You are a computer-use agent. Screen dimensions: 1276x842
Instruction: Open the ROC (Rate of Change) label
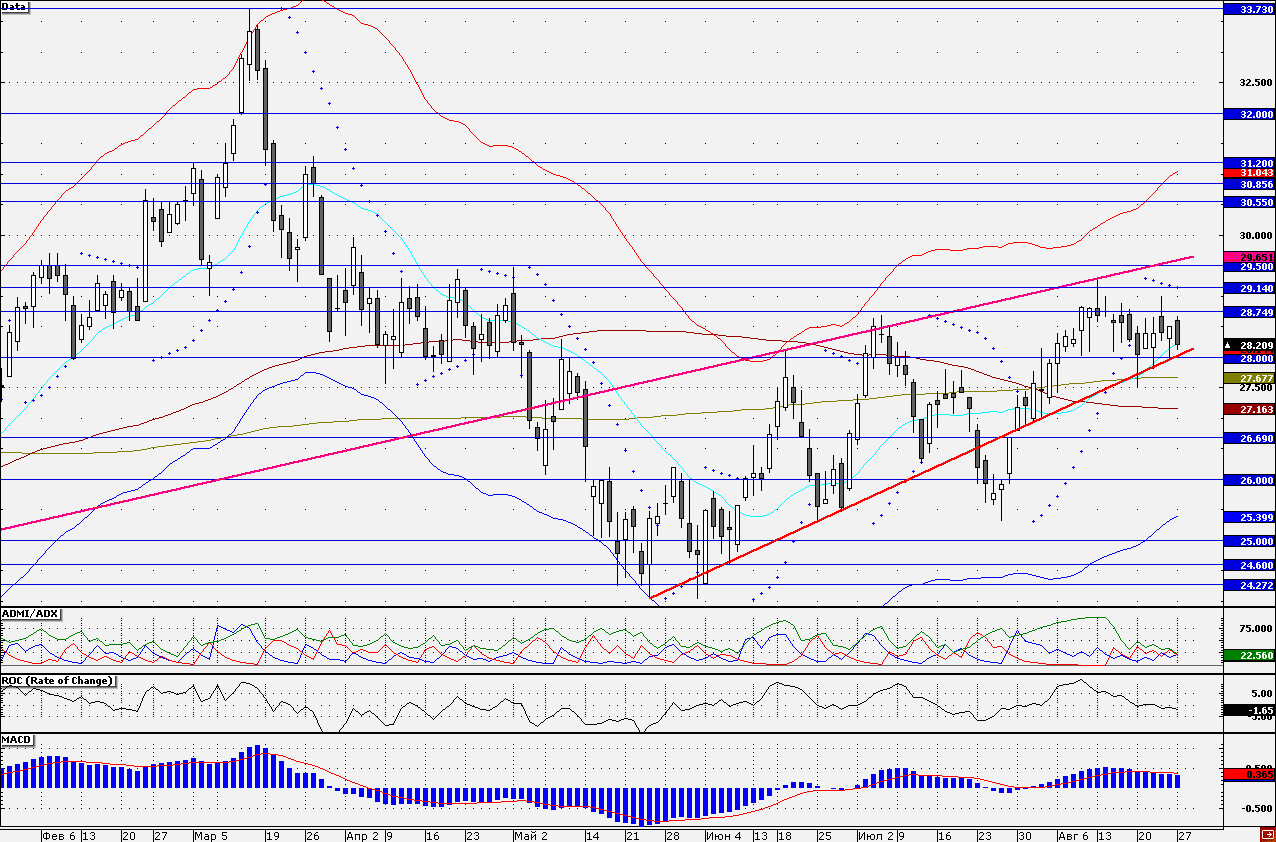(57, 680)
